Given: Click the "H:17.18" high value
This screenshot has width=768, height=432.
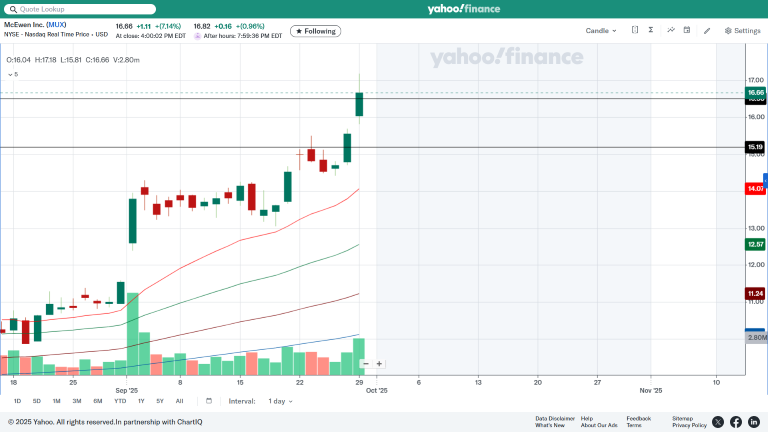Looking at the screenshot, I should coord(46,60).
